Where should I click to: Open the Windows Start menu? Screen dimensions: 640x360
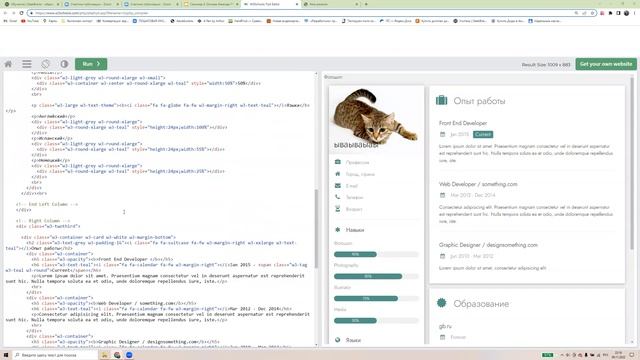(x=6, y=355)
